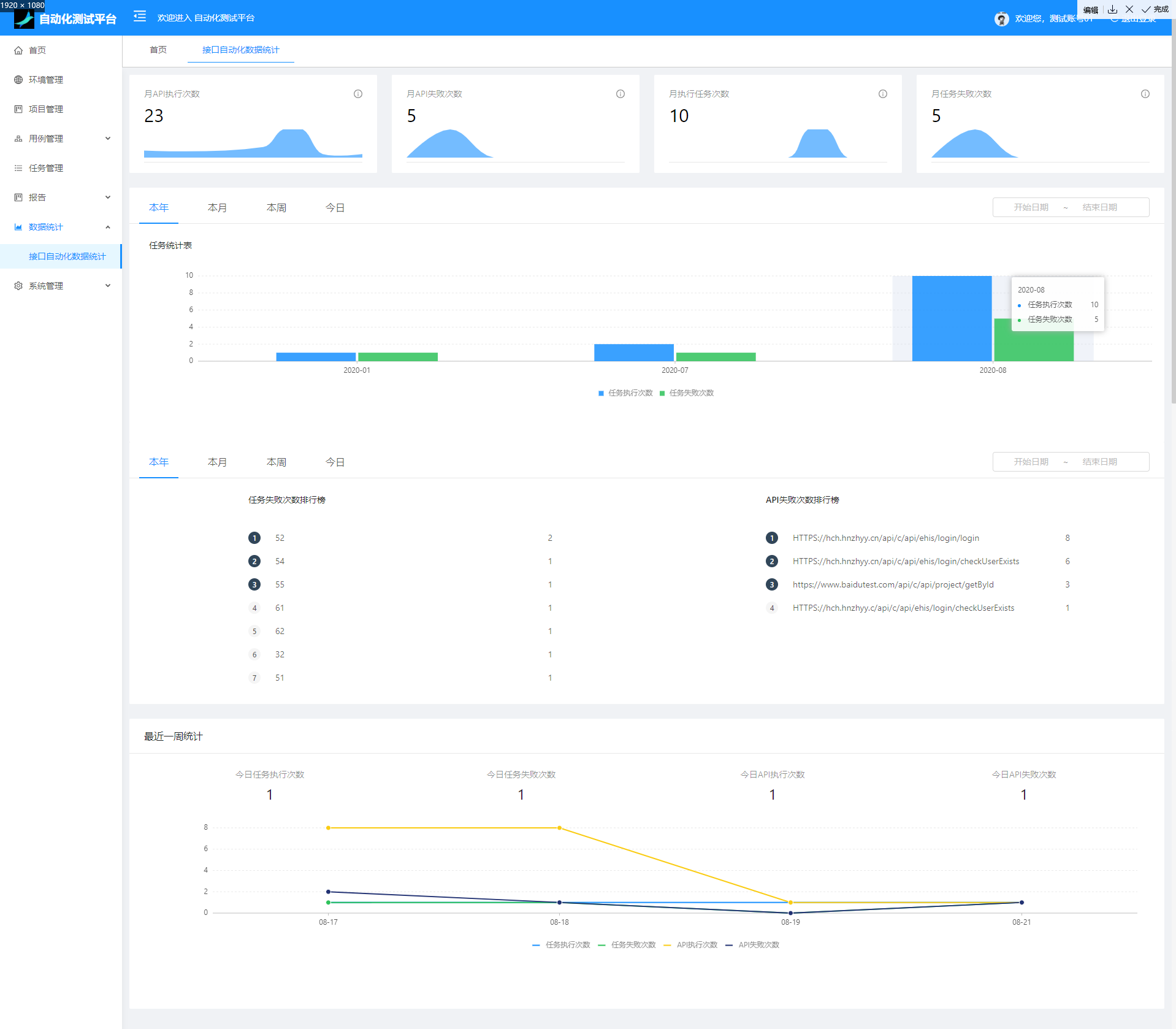The image size is (1176, 1029).
Task: Click the 项目管理 sidebar icon
Action: (18, 109)
